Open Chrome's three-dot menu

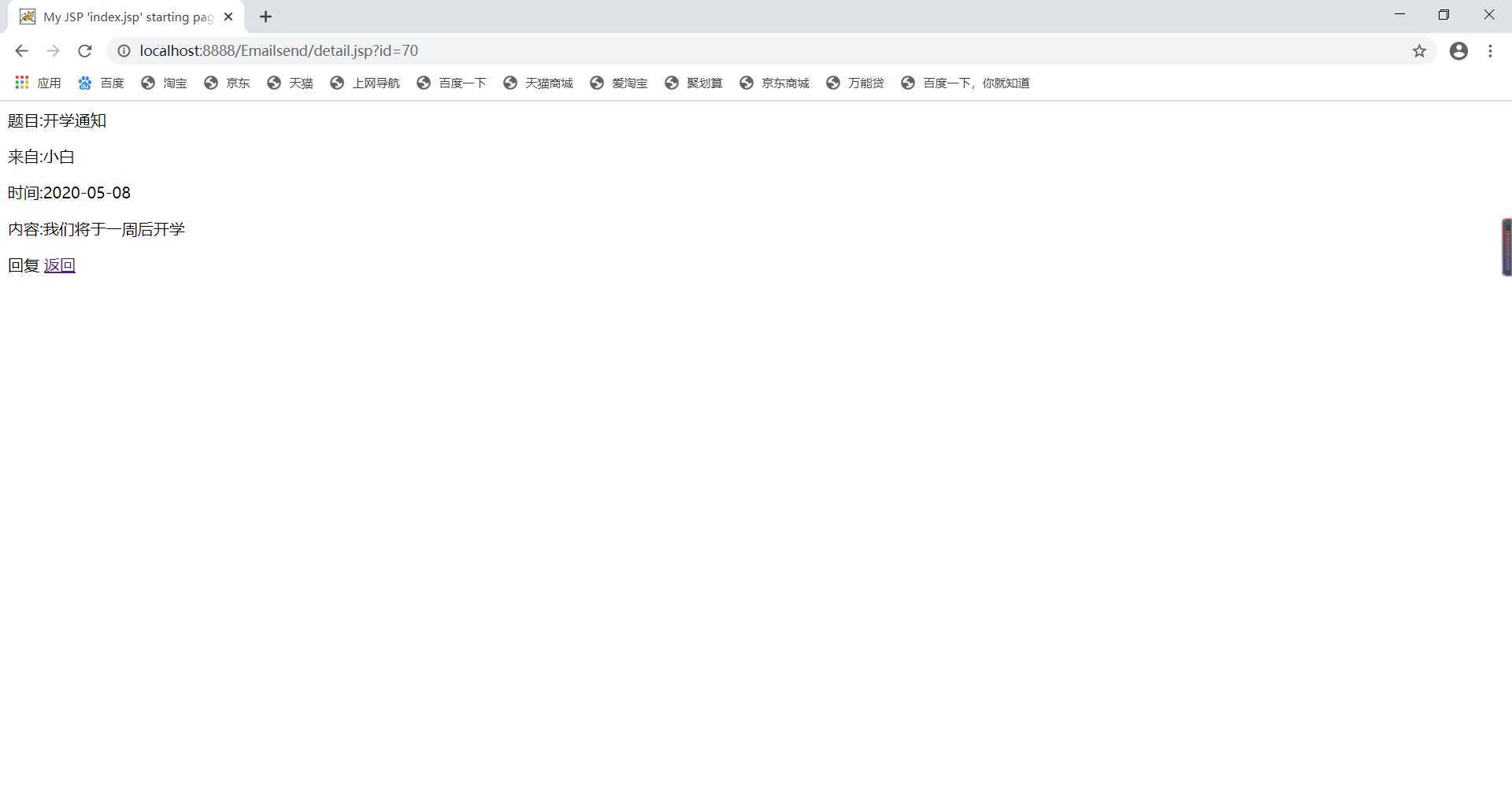pyautogui.click(x=1490, y=51)
